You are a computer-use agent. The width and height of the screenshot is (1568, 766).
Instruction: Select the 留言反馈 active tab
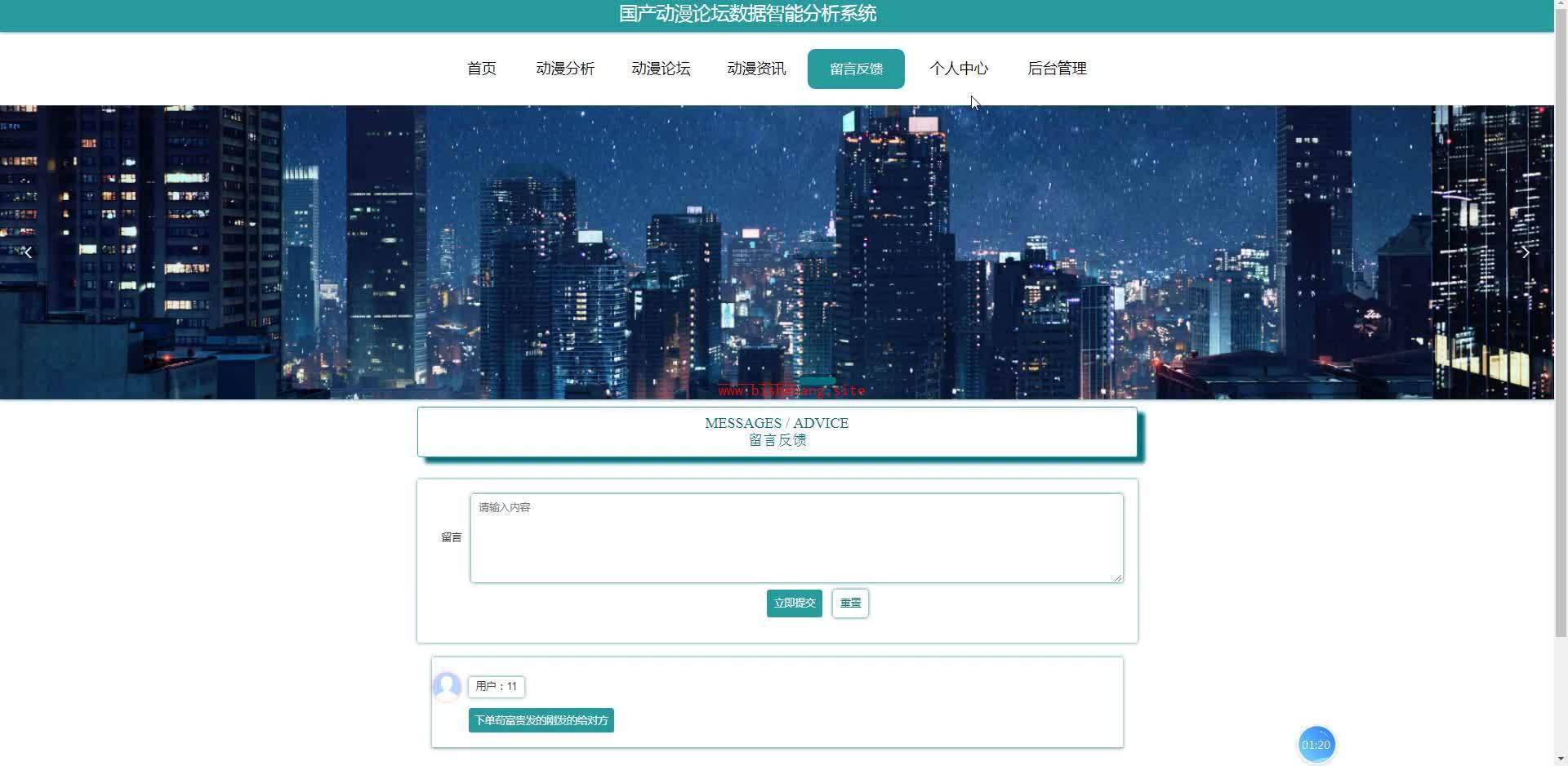click(x=856, y=69)
